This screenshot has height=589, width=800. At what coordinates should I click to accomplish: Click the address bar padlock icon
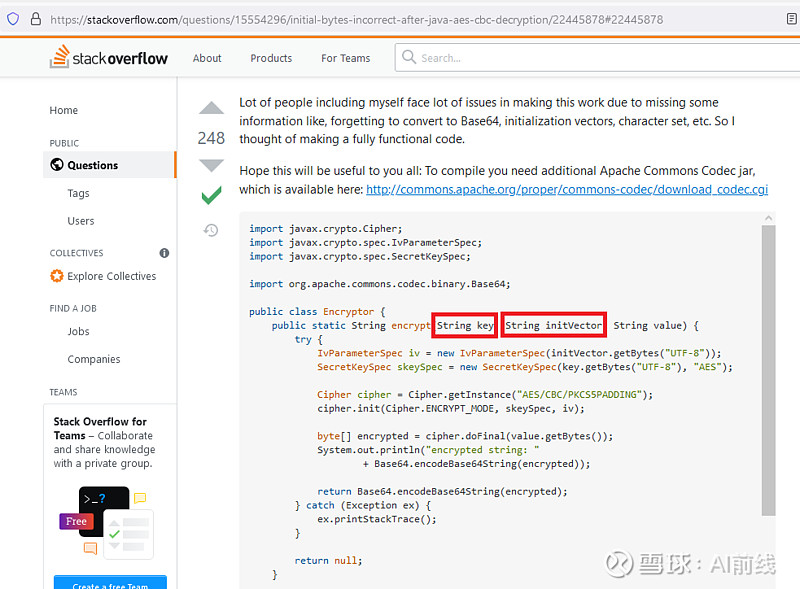[36, 19]
